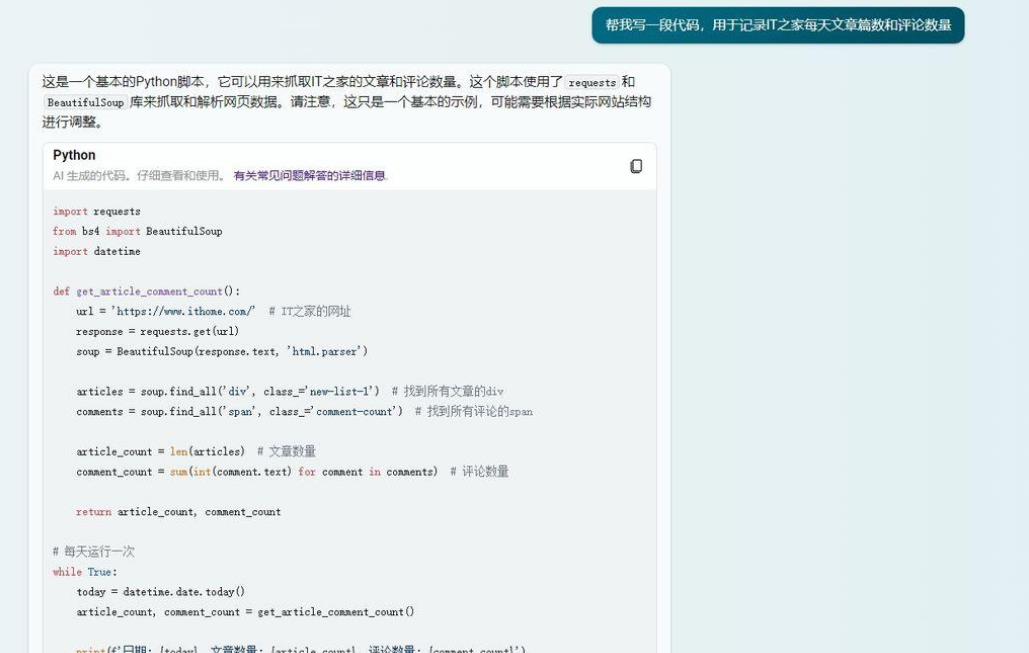Click the 'from bs4 import BeautifulSoup' line
Viewport: 1029px width, 653px height.
click(138, 231)
